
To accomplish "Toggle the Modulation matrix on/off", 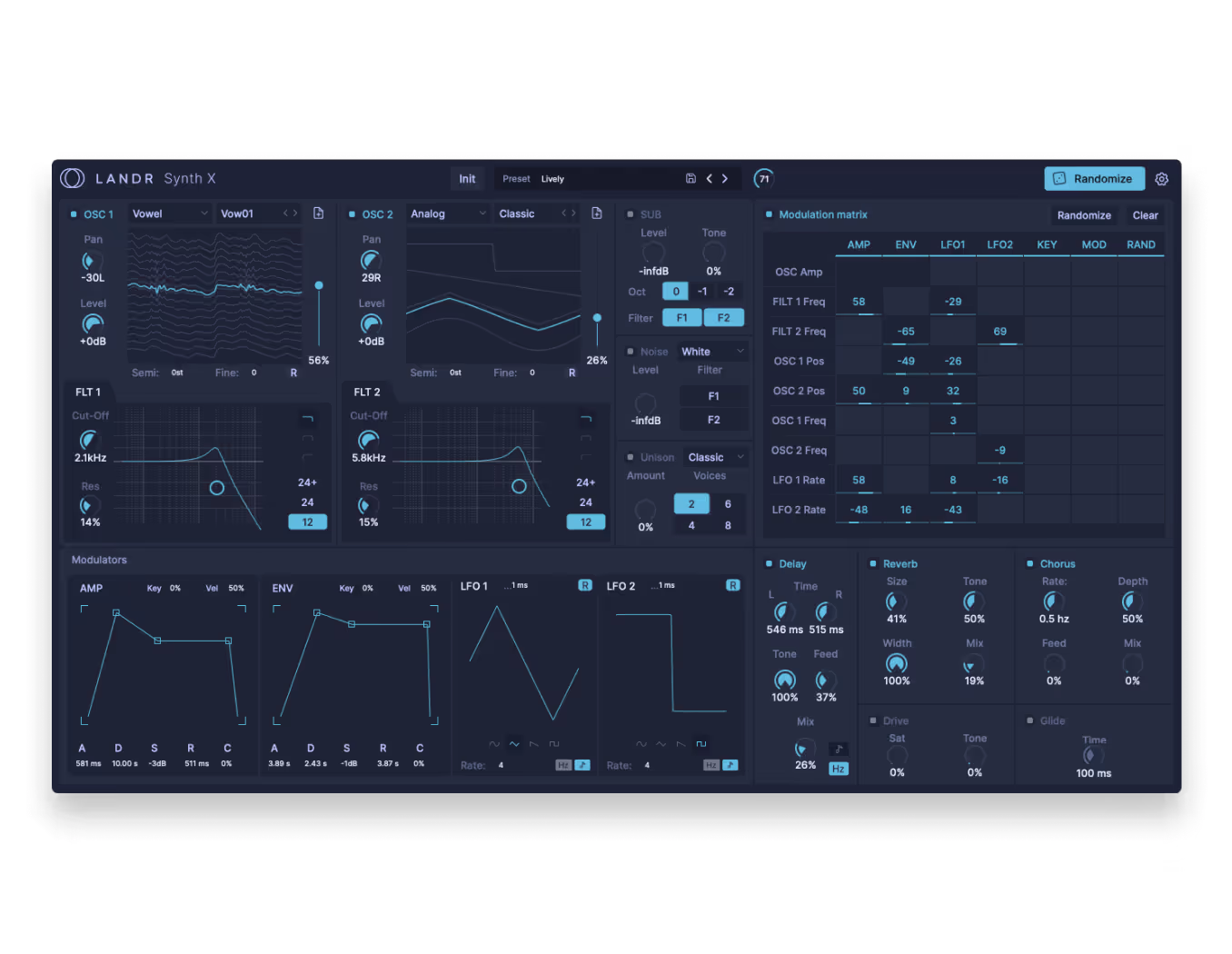I will point(769,214).
